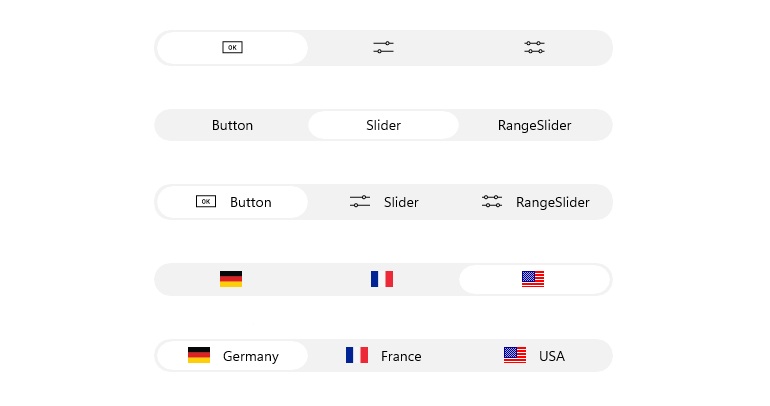Choose the unlabeled USA flag segment
Viewport: 770px width, 406px height.
pyautogui.click(x=533, y=279)
